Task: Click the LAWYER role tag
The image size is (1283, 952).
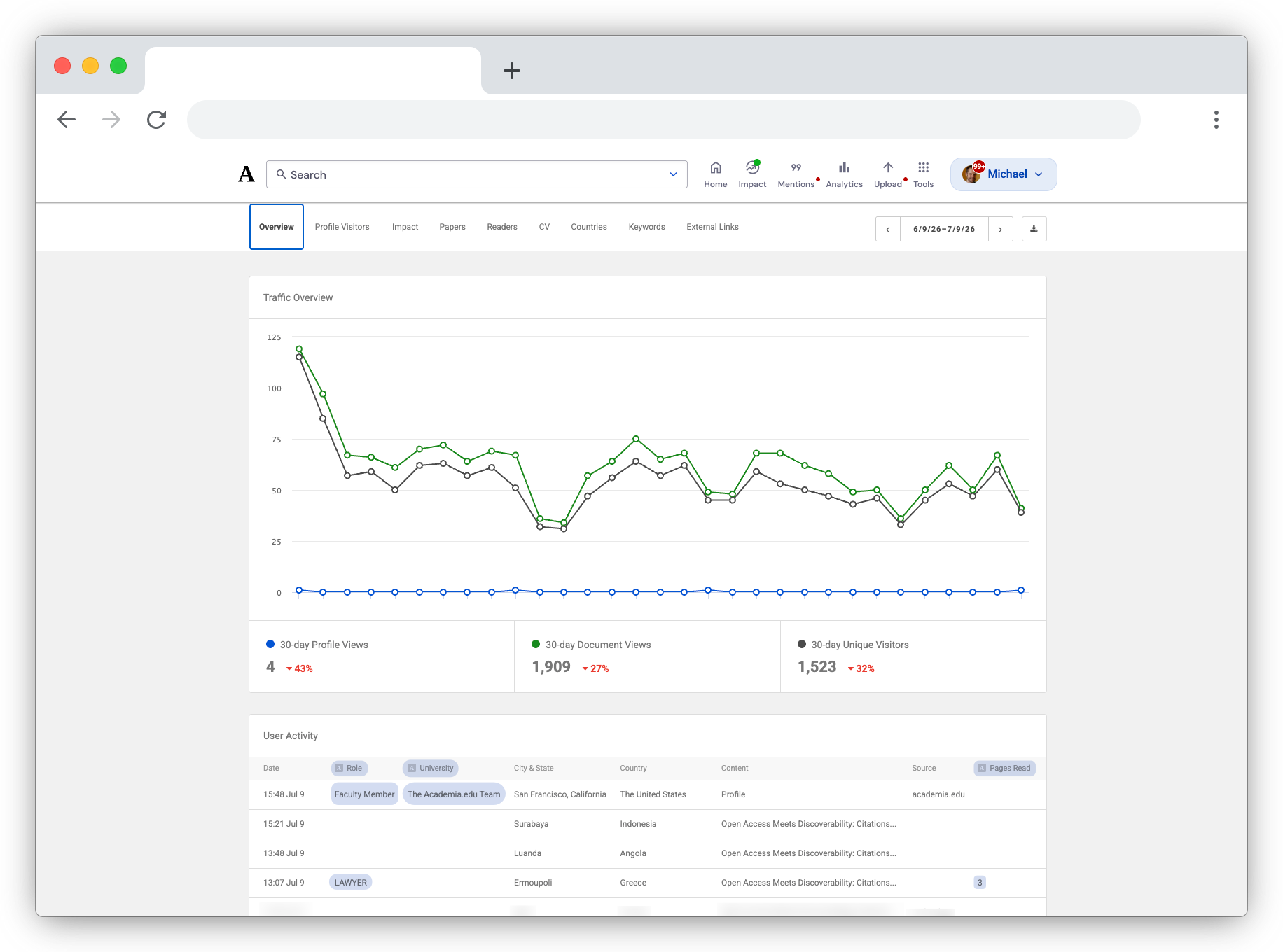Action: (x=351, y=883)
